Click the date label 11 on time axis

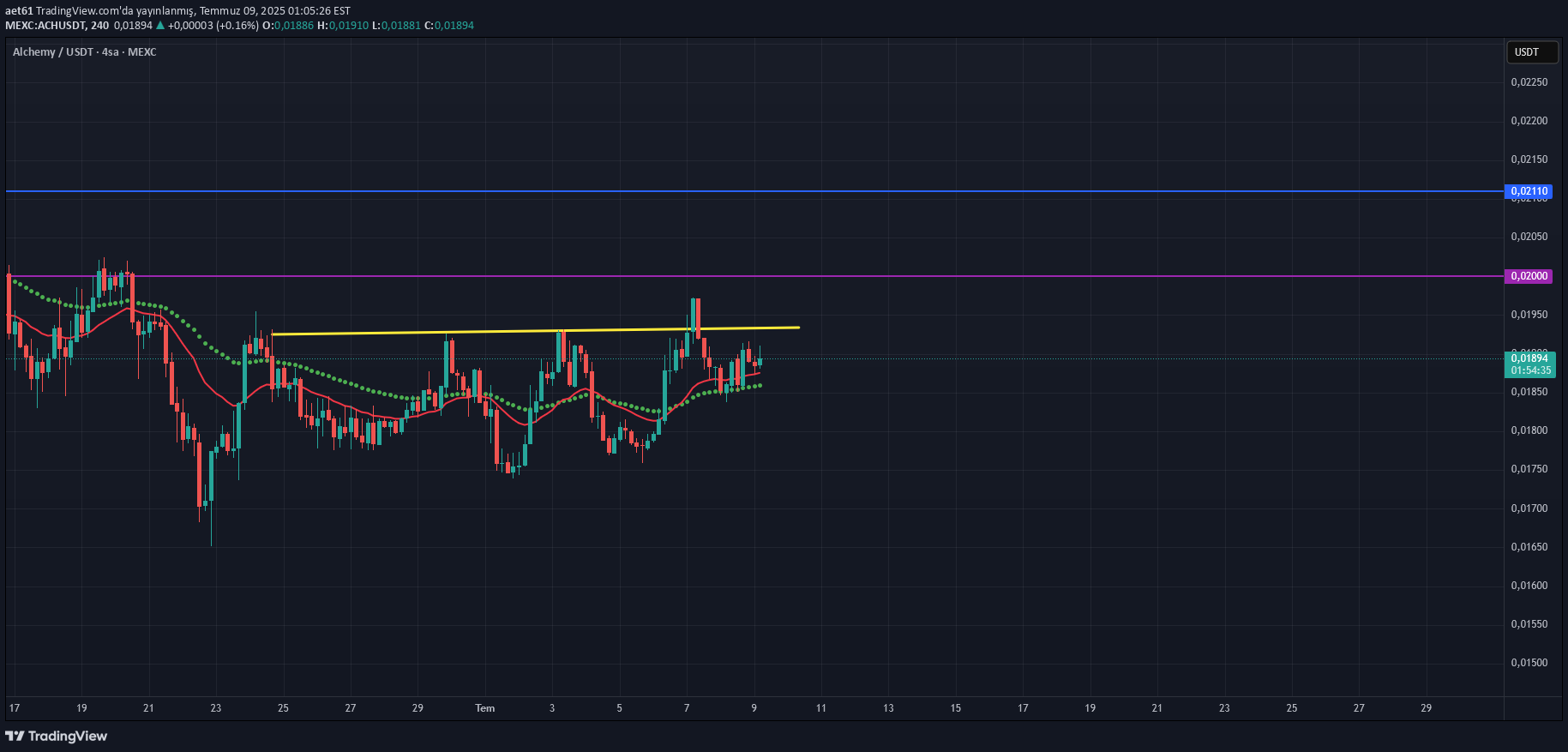coord(821,708)
